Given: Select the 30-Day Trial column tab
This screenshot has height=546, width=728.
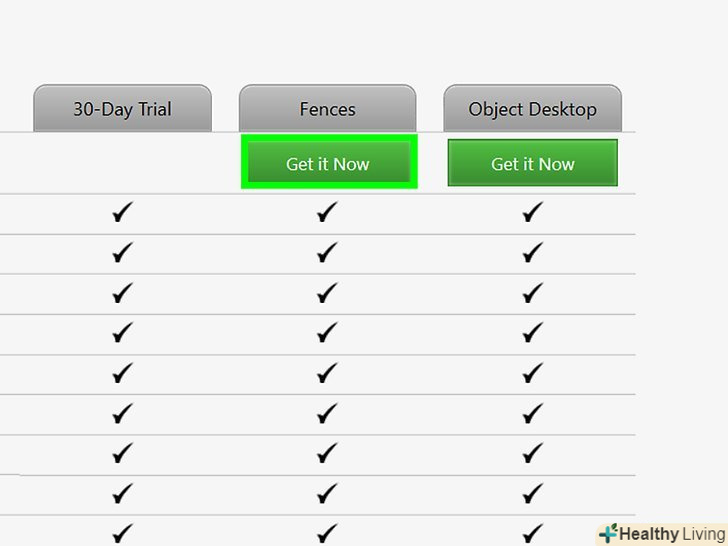Looking at the screenshot, I should (122, 109).
